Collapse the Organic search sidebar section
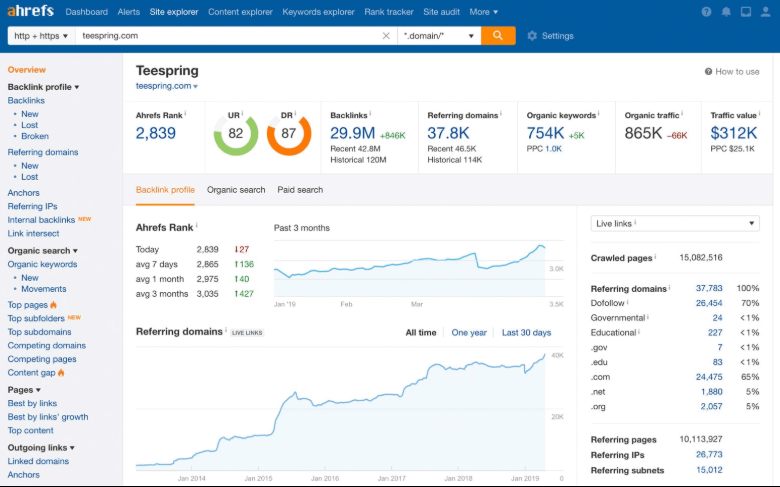This screenshot has height=487, width=780. pyautogui.click(x=43, y=251)
